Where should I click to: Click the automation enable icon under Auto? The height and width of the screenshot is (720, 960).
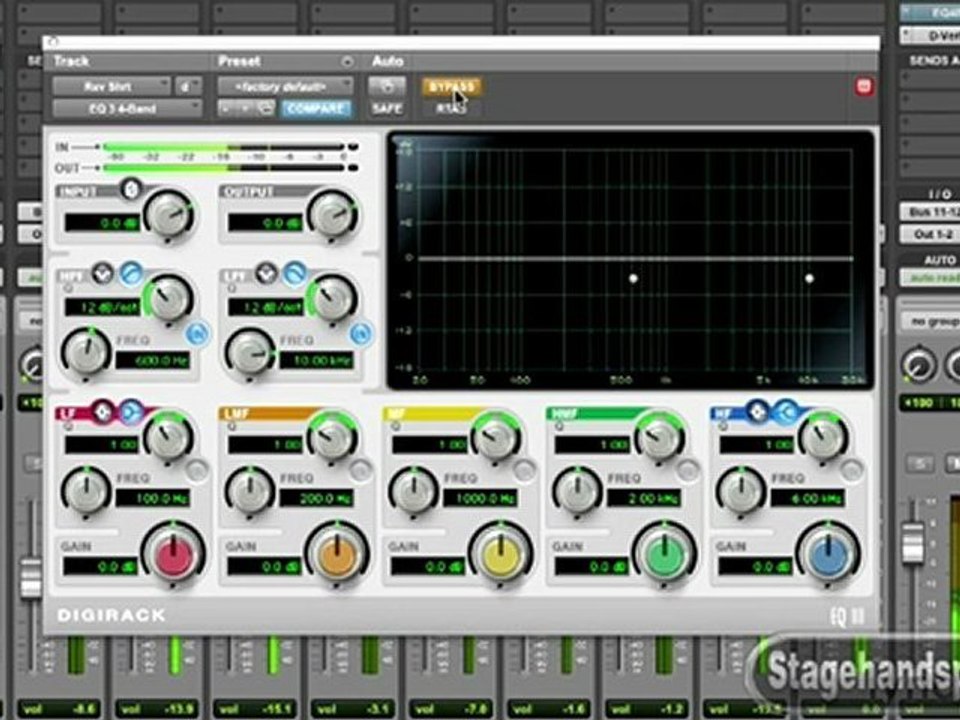386,86
